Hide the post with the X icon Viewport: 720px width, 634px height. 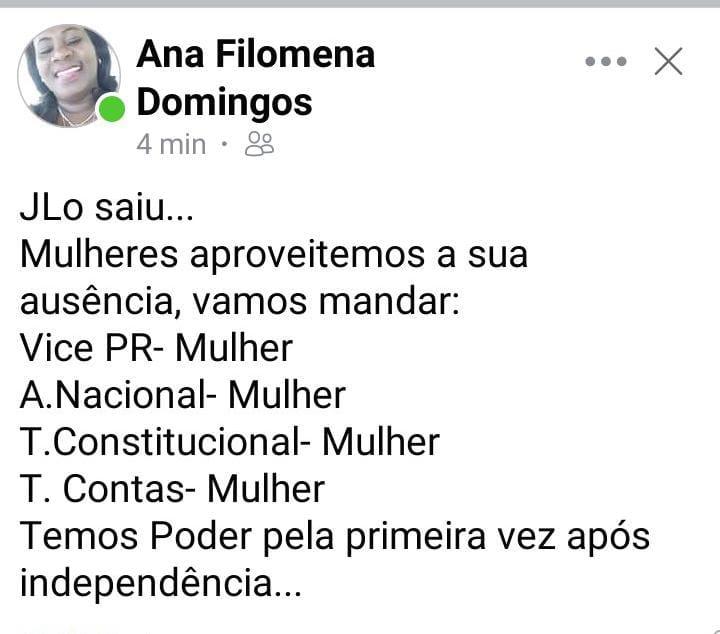point(668,61)
